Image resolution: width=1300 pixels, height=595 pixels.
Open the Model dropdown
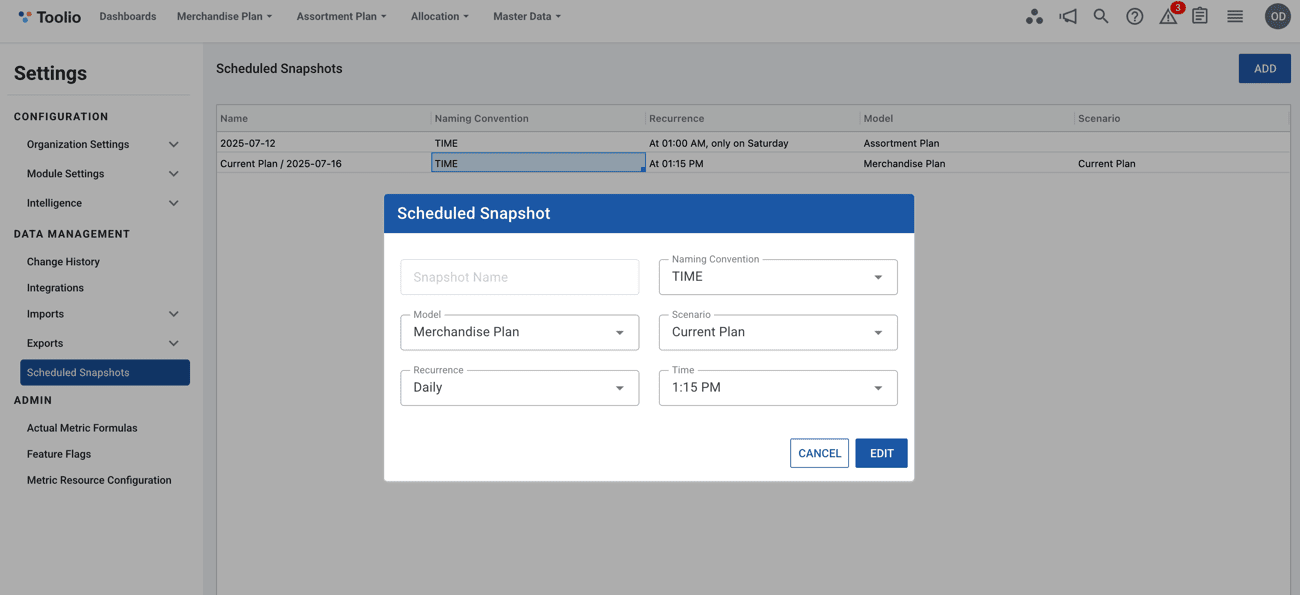pyautogui.click(x=519, y=332)
